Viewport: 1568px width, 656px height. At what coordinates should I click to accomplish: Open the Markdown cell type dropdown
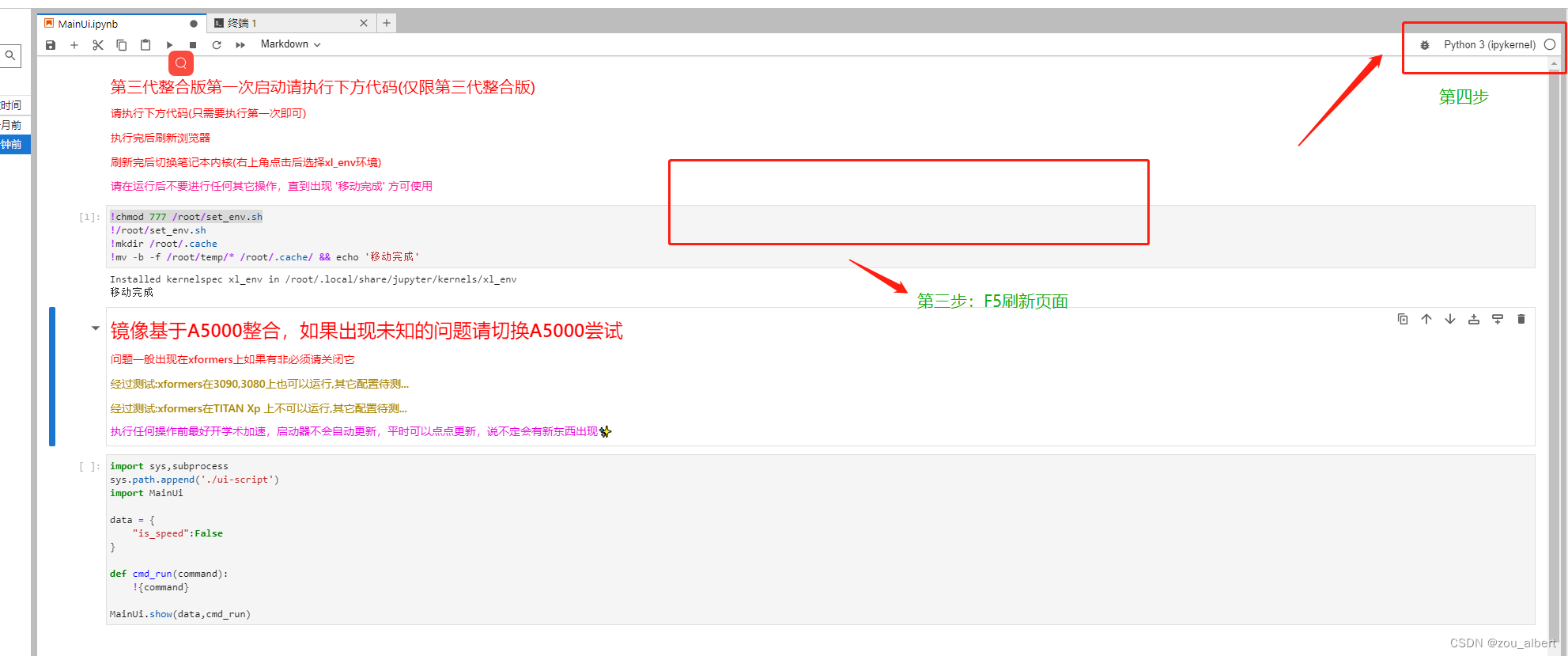tap(290, 44)
